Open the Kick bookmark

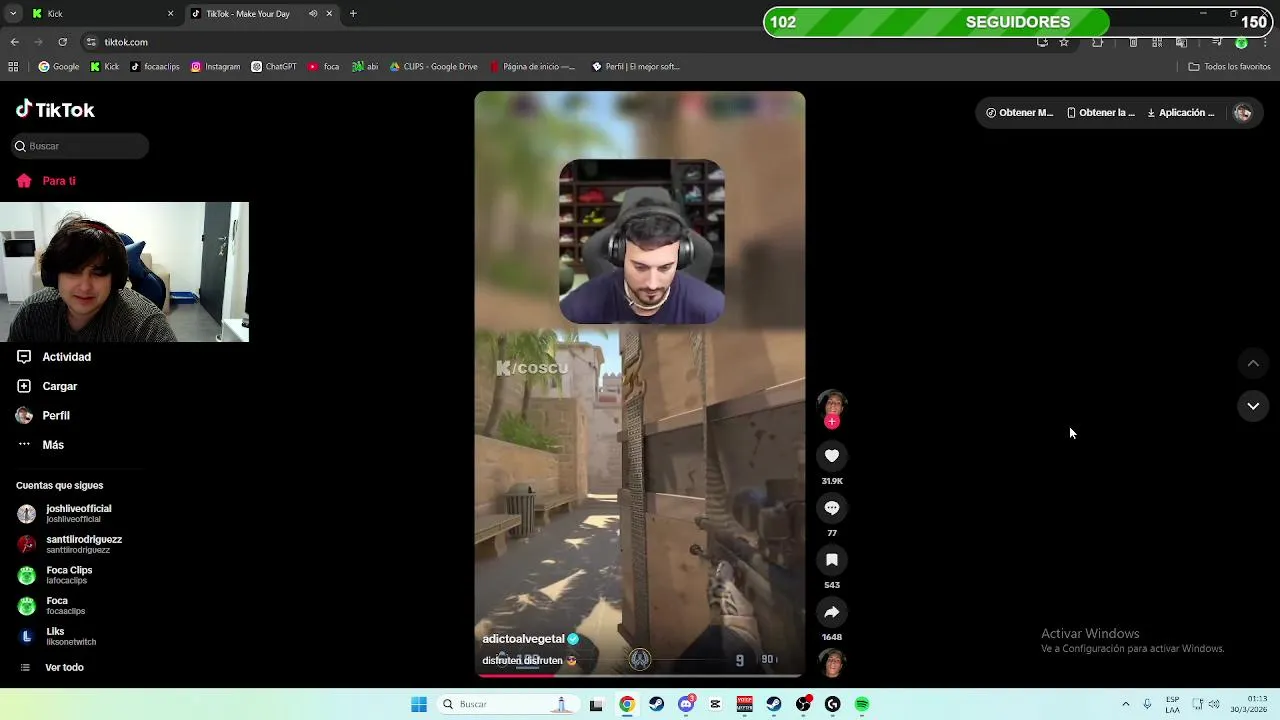click(105, 67)
